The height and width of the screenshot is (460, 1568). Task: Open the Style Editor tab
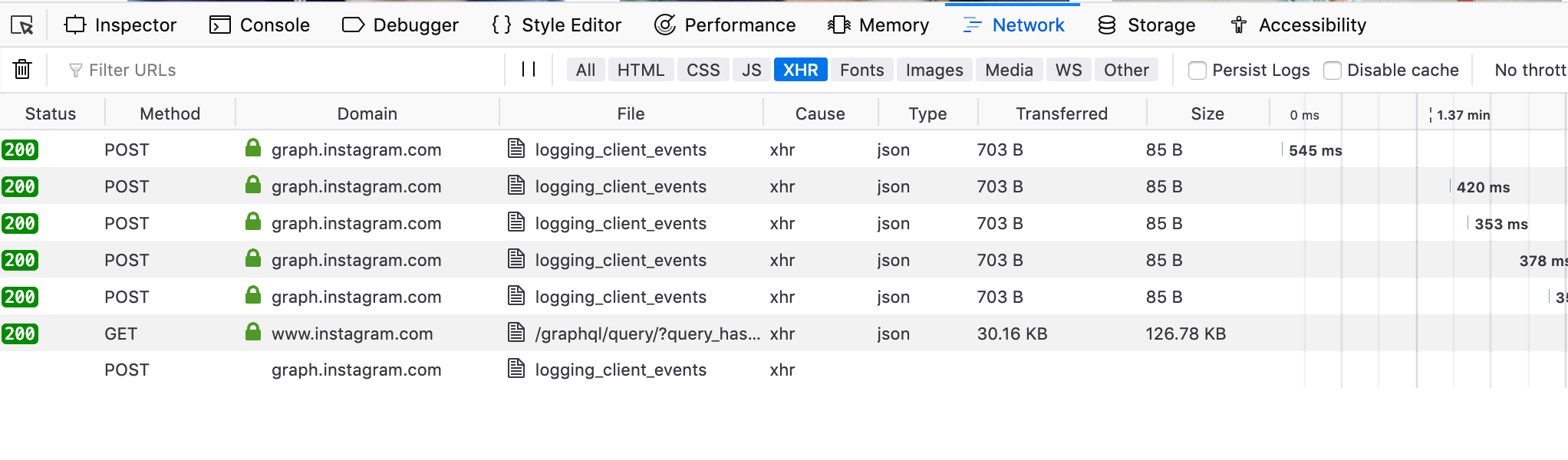point(556,25)
